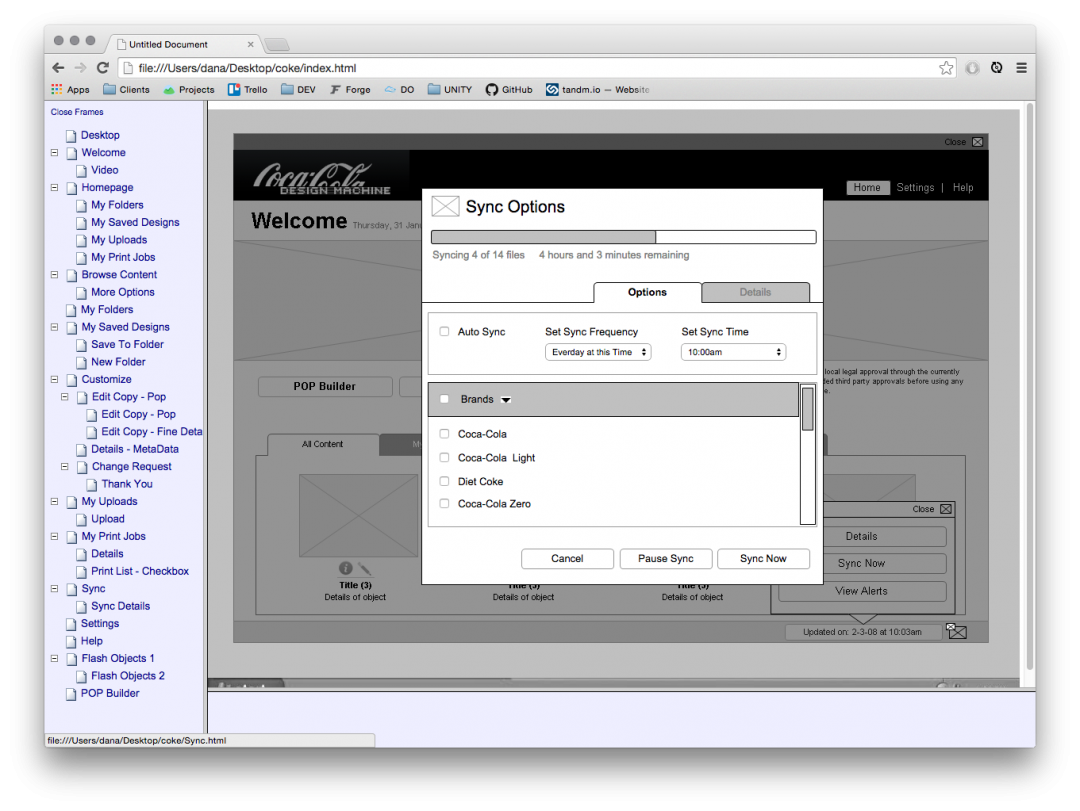Open the Print List - Checkbox link
The height and width of the screenshot is (811, 1080).
coord(140,571)
